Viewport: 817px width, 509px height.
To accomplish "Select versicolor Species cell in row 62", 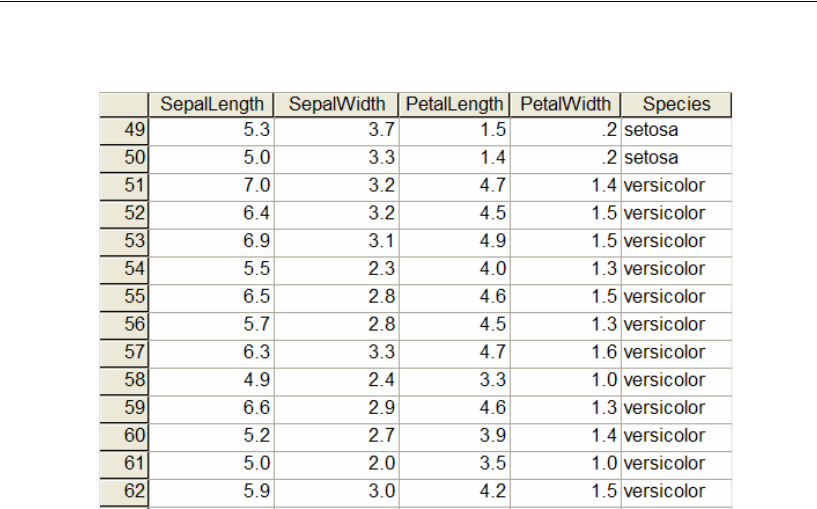I will click(x=676, y=491).
